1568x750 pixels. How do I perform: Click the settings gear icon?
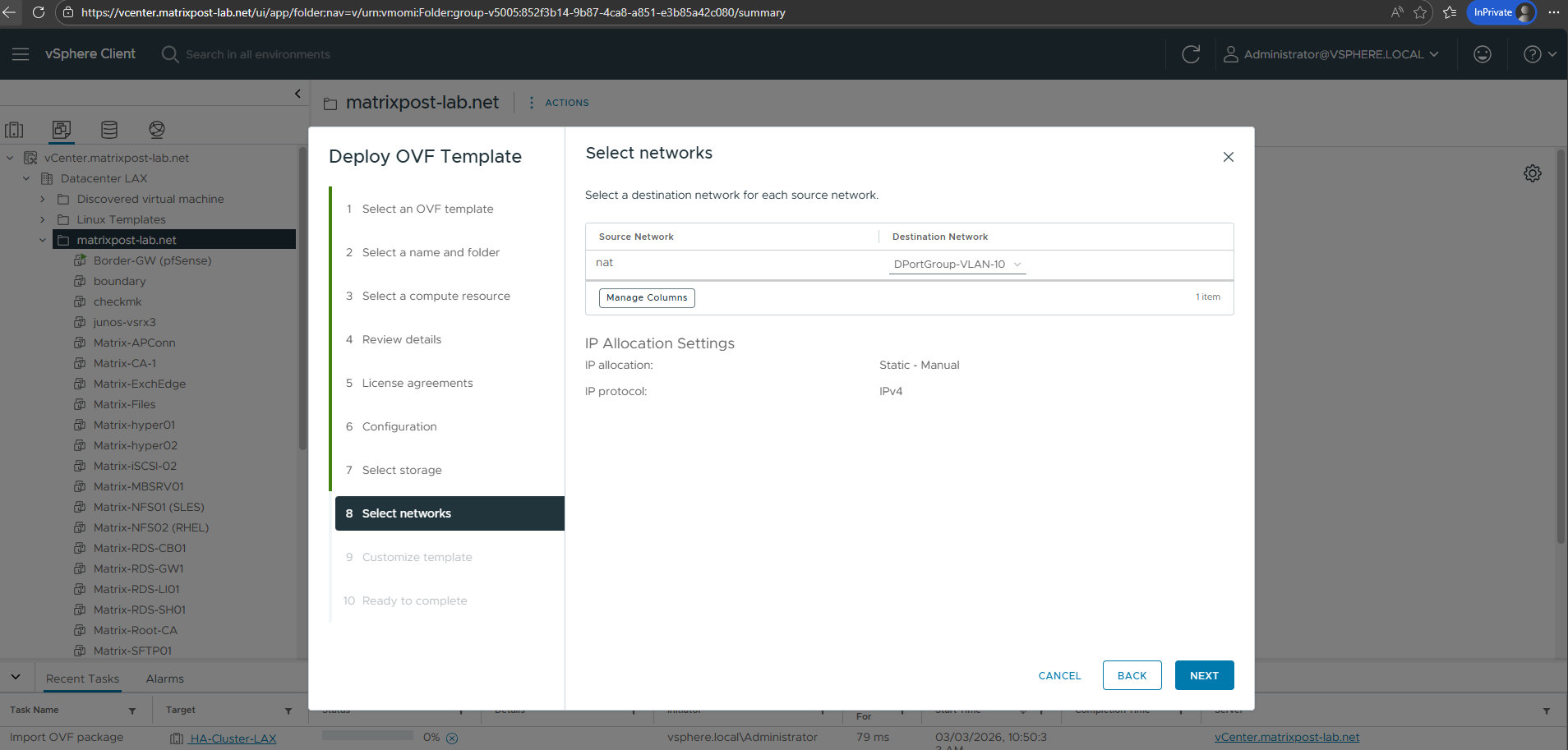click(1533, 173)
